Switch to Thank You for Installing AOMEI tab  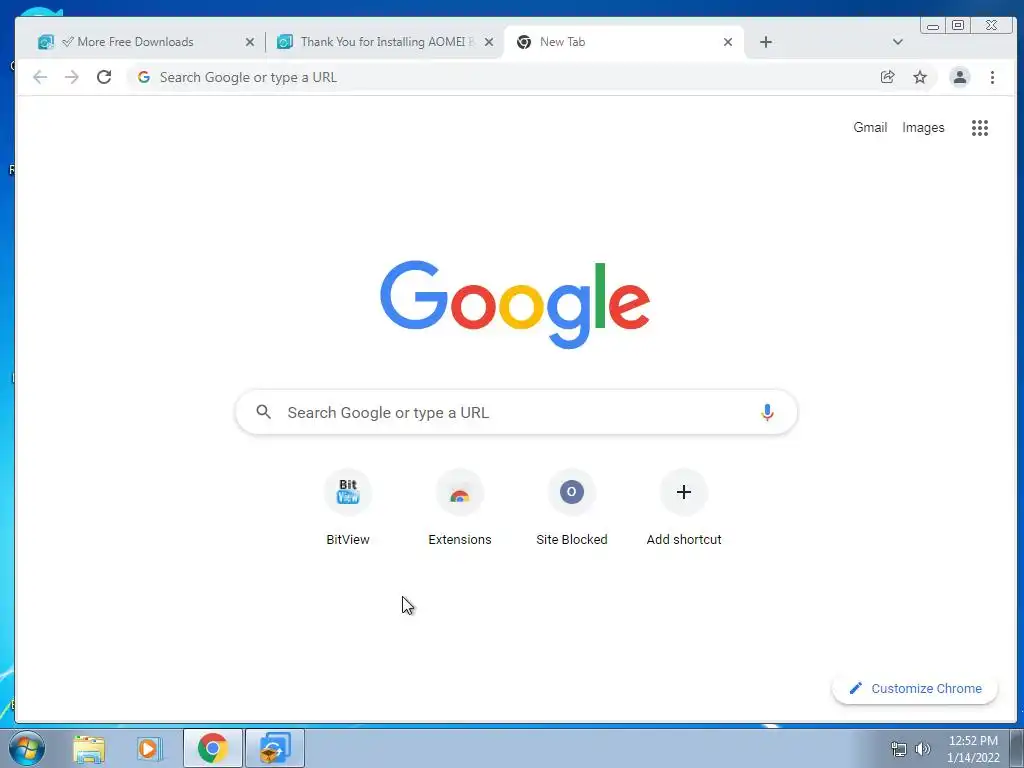(385, 42)
